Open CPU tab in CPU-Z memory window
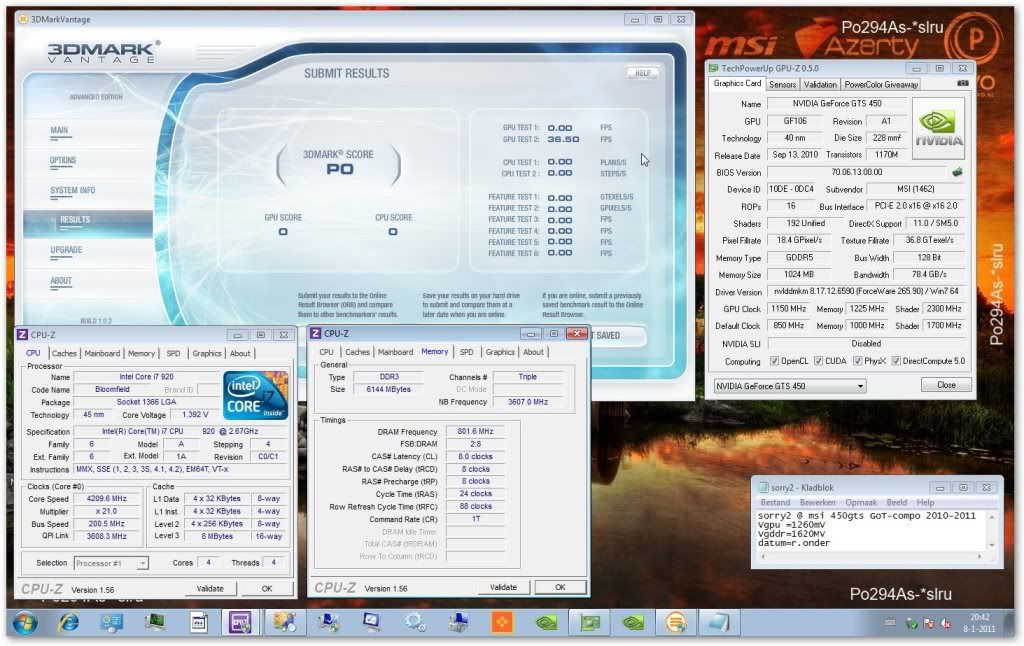1024x646 pixels. coord(327,352)
